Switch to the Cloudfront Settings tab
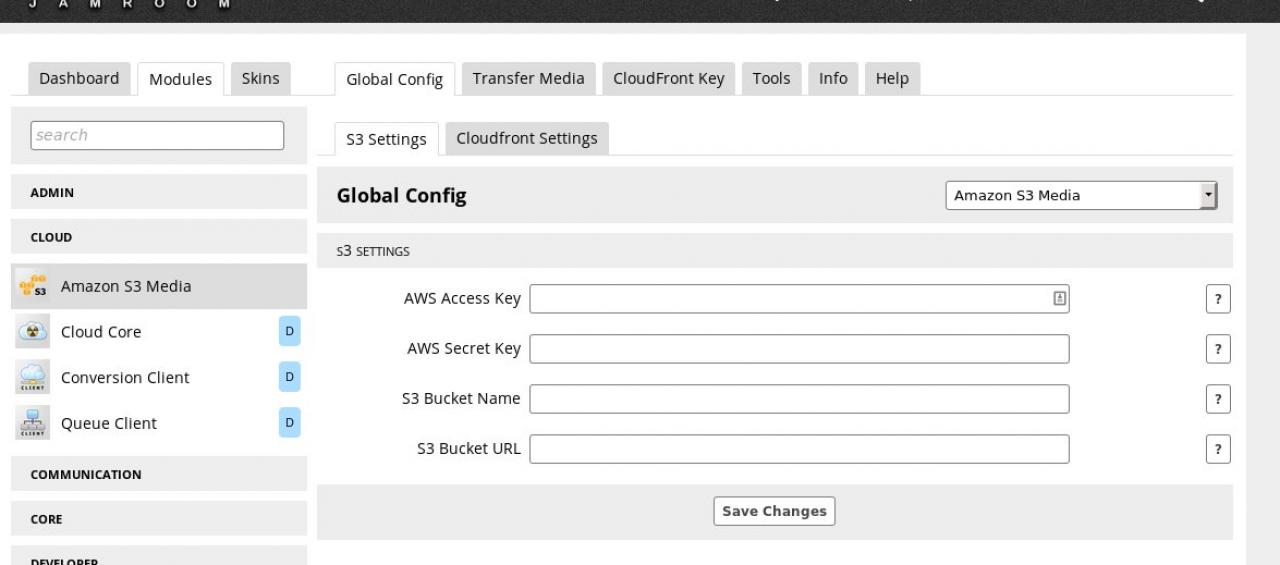Screen dimensions: 1280x565 [526, 139]
